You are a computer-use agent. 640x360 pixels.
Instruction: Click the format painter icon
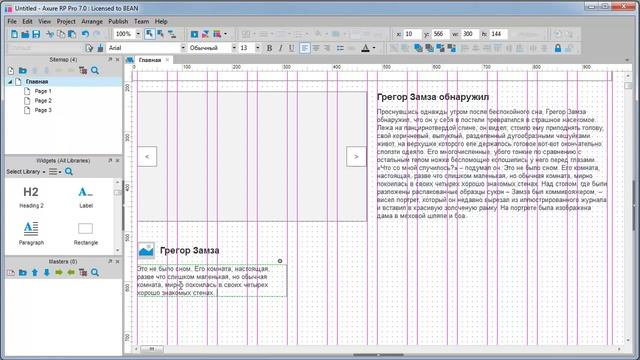[x=89, y=48]
